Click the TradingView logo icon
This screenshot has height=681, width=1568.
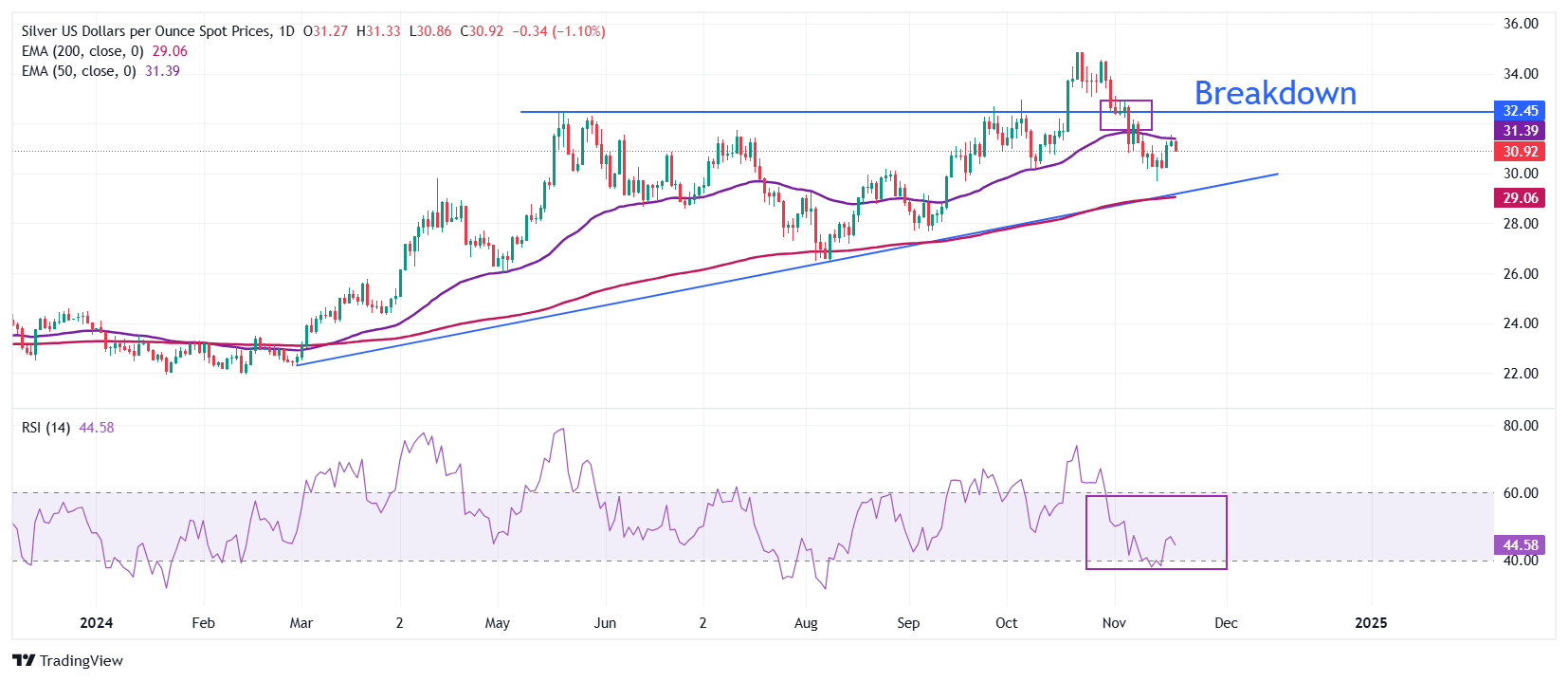point(24,660)
